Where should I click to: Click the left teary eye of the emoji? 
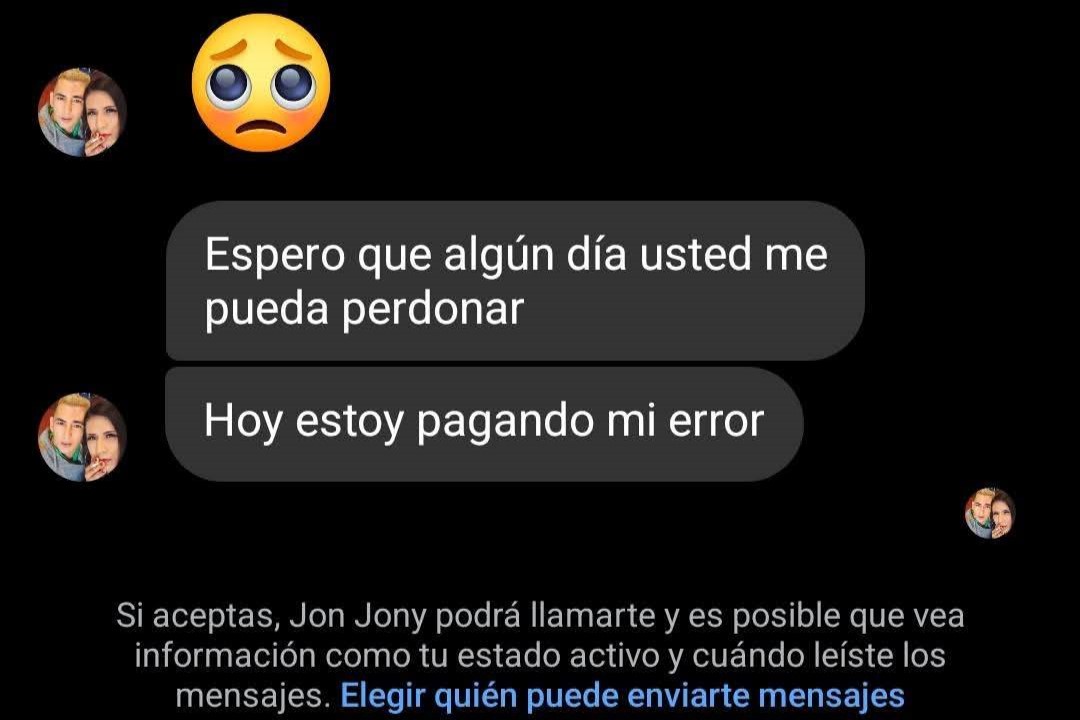pos(227,85)
